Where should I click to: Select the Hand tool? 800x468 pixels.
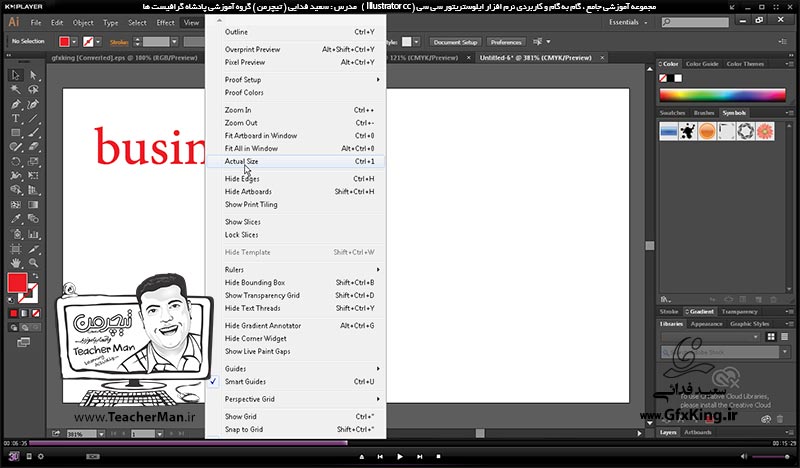[x=15, y=263]
